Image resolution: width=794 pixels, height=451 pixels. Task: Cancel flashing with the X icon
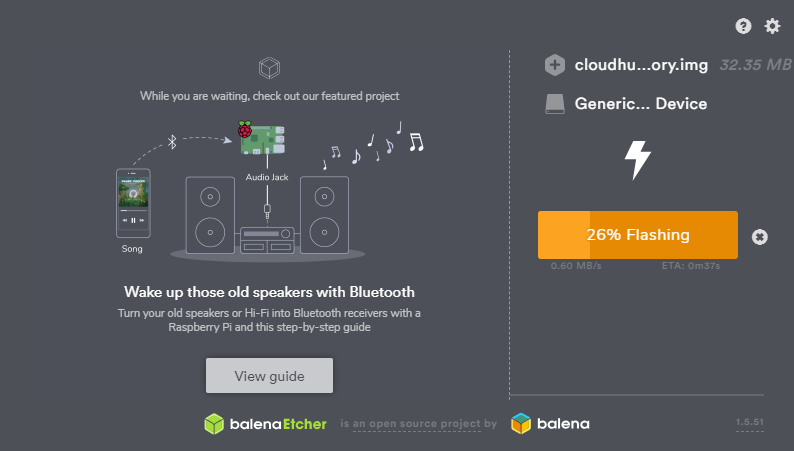[x=760, y=237]
